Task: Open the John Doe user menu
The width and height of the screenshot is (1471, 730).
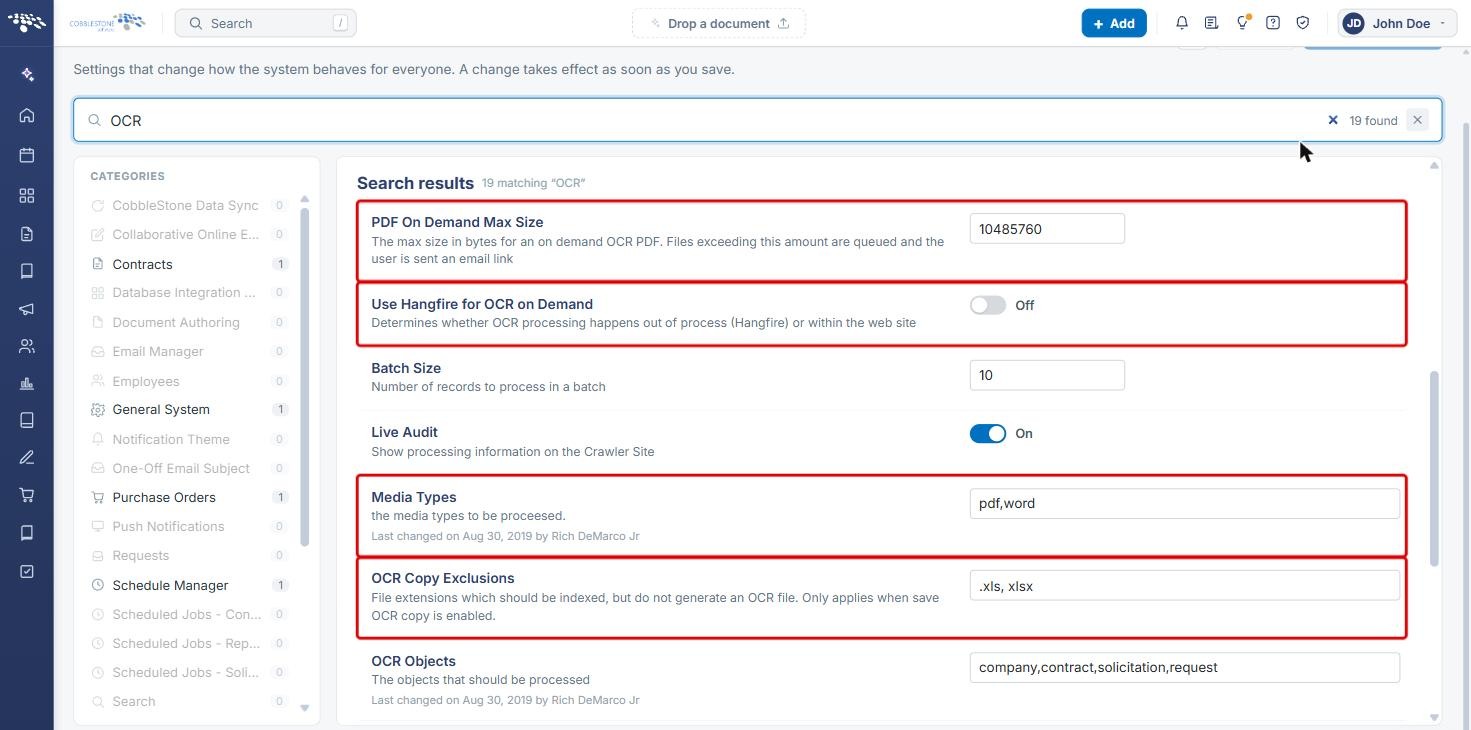Action: 1396,23
